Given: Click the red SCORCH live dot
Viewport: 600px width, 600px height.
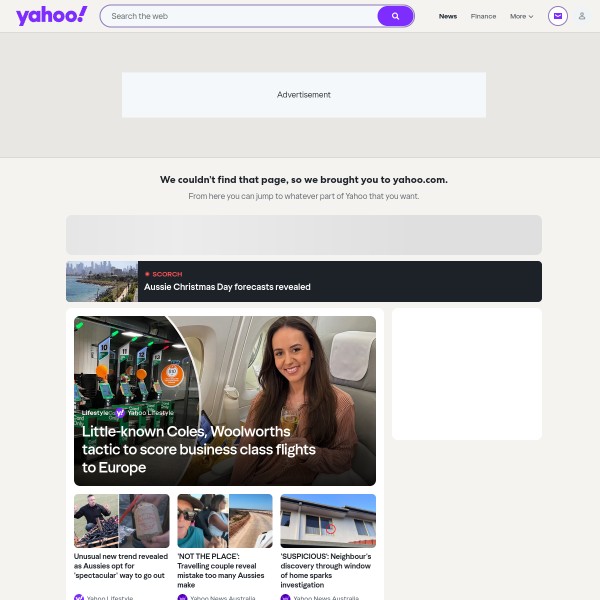Looking at the screenshot, I should [x=147, y=274].
